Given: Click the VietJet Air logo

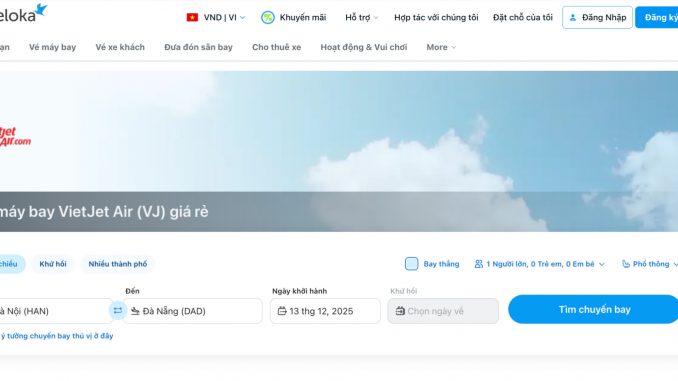Looking at the screenshot, I should coord(15,136).
